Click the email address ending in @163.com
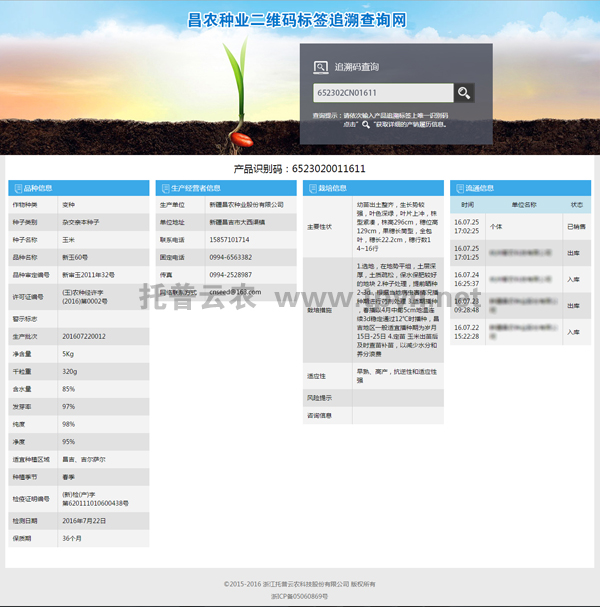This screenshot has height=607, width=600. (234, 292)
